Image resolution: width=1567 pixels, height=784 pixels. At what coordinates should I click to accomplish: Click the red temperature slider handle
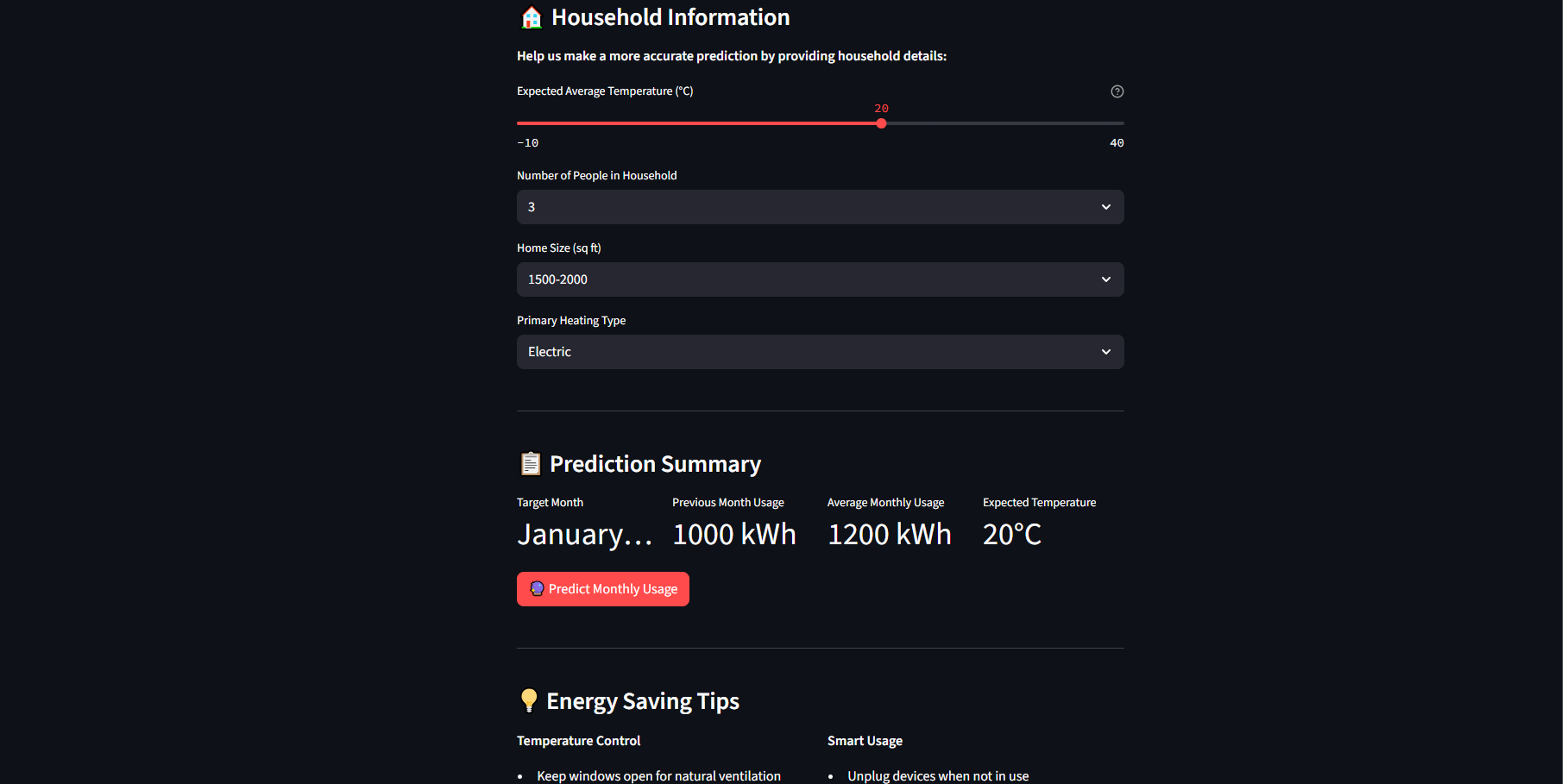[x=881, y=123]
